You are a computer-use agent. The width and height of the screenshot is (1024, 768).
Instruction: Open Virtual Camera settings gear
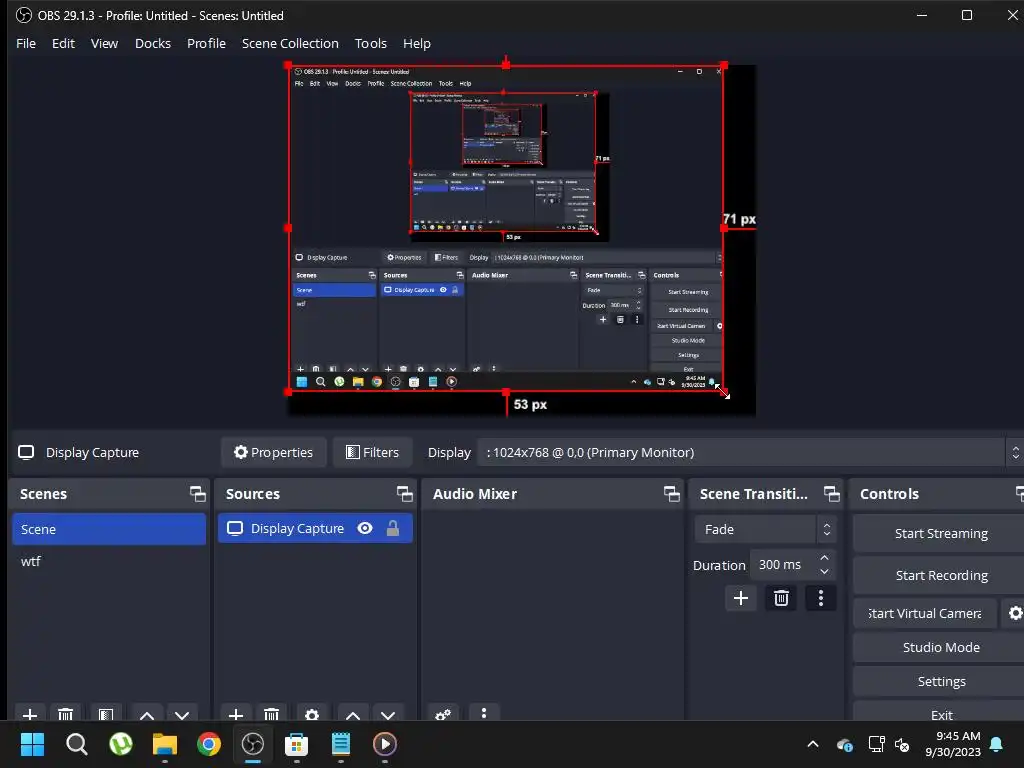tap(1015, 613)
